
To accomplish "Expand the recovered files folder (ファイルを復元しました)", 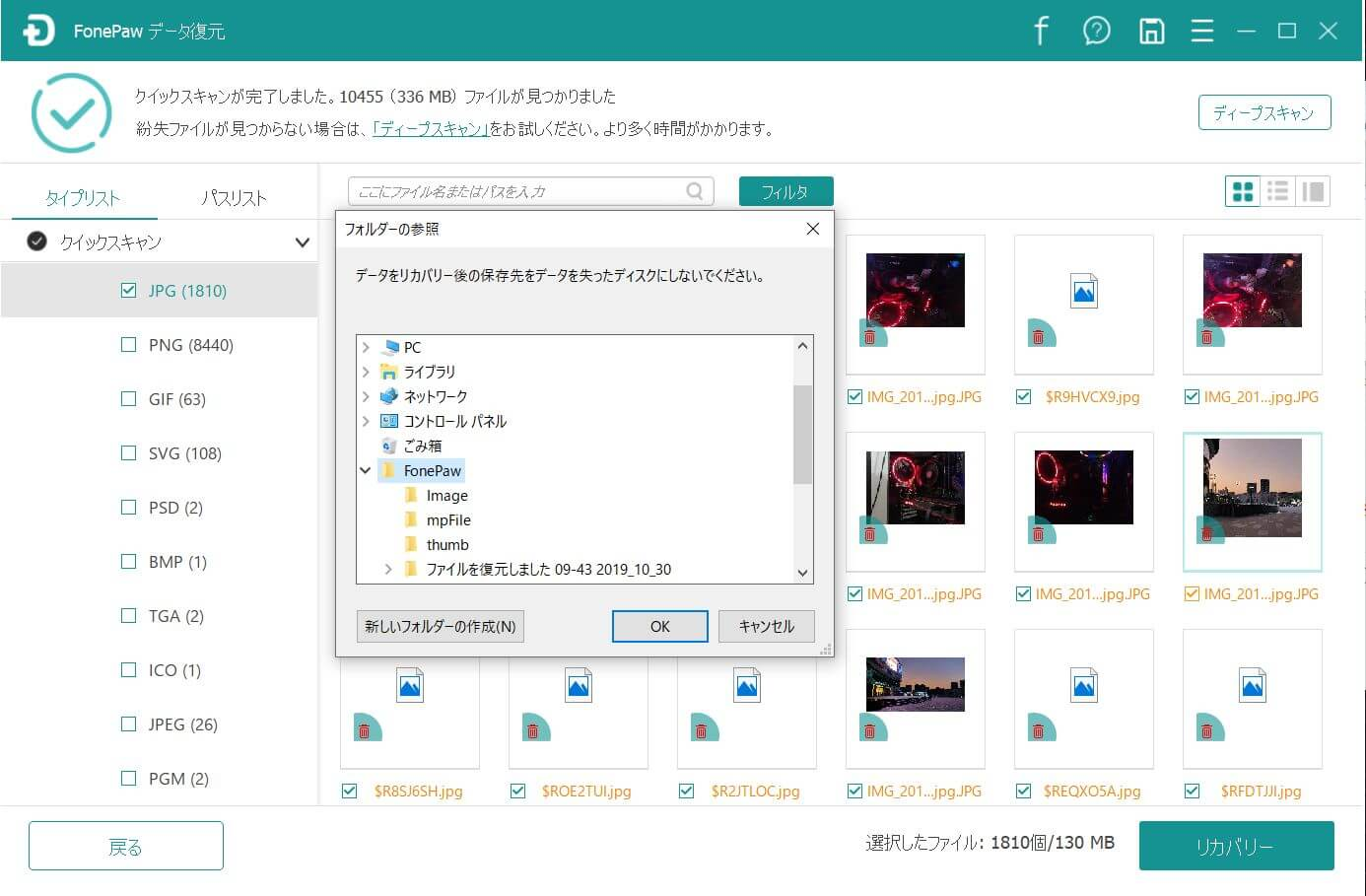I will tap(388, 569).
